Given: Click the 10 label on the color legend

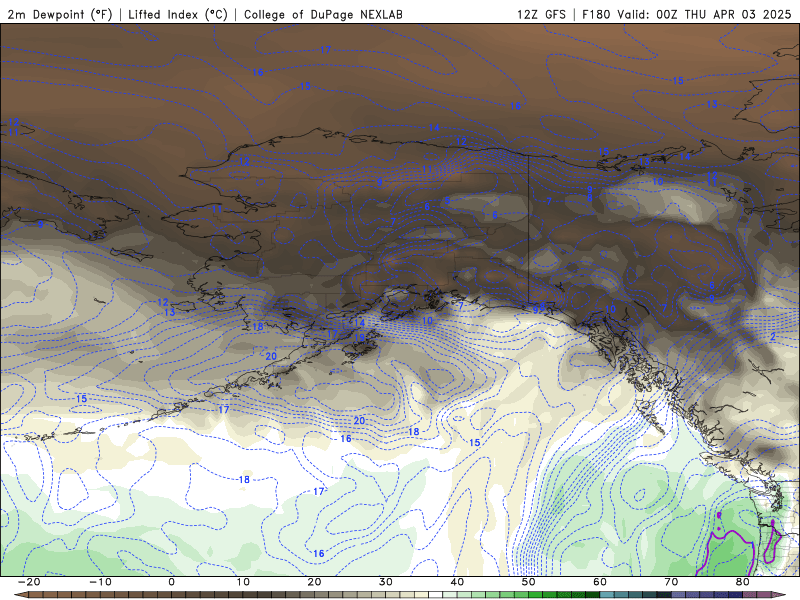Looking at the screenshot, I should click(243, 582).
